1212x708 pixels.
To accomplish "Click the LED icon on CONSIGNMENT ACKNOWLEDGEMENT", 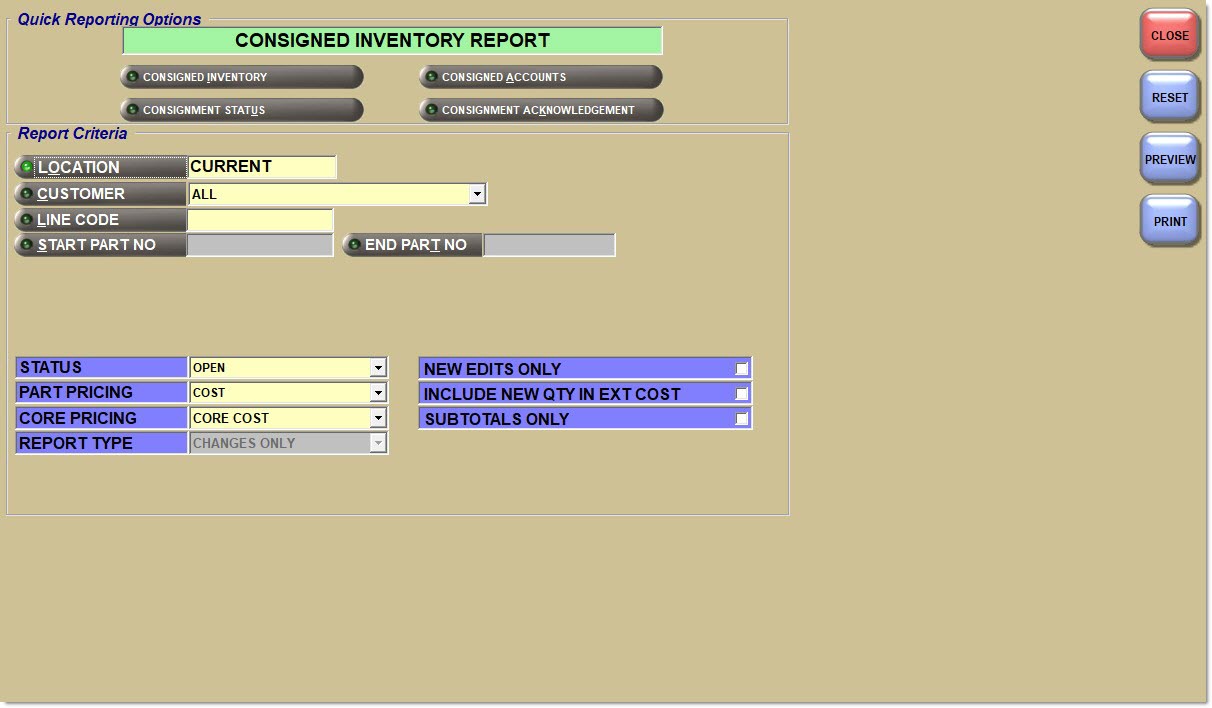I will [x=430, y=110].
